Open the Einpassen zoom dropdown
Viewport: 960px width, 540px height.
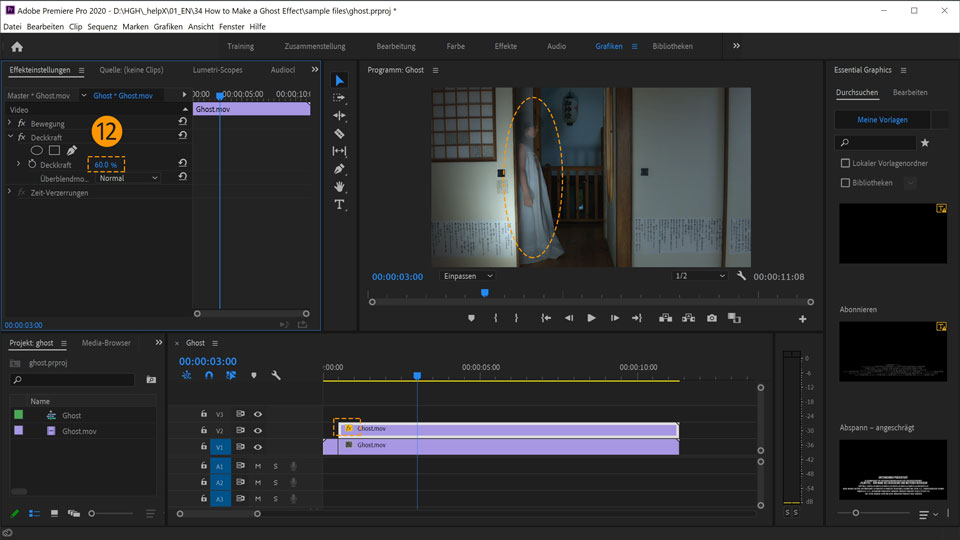(468, 276)
